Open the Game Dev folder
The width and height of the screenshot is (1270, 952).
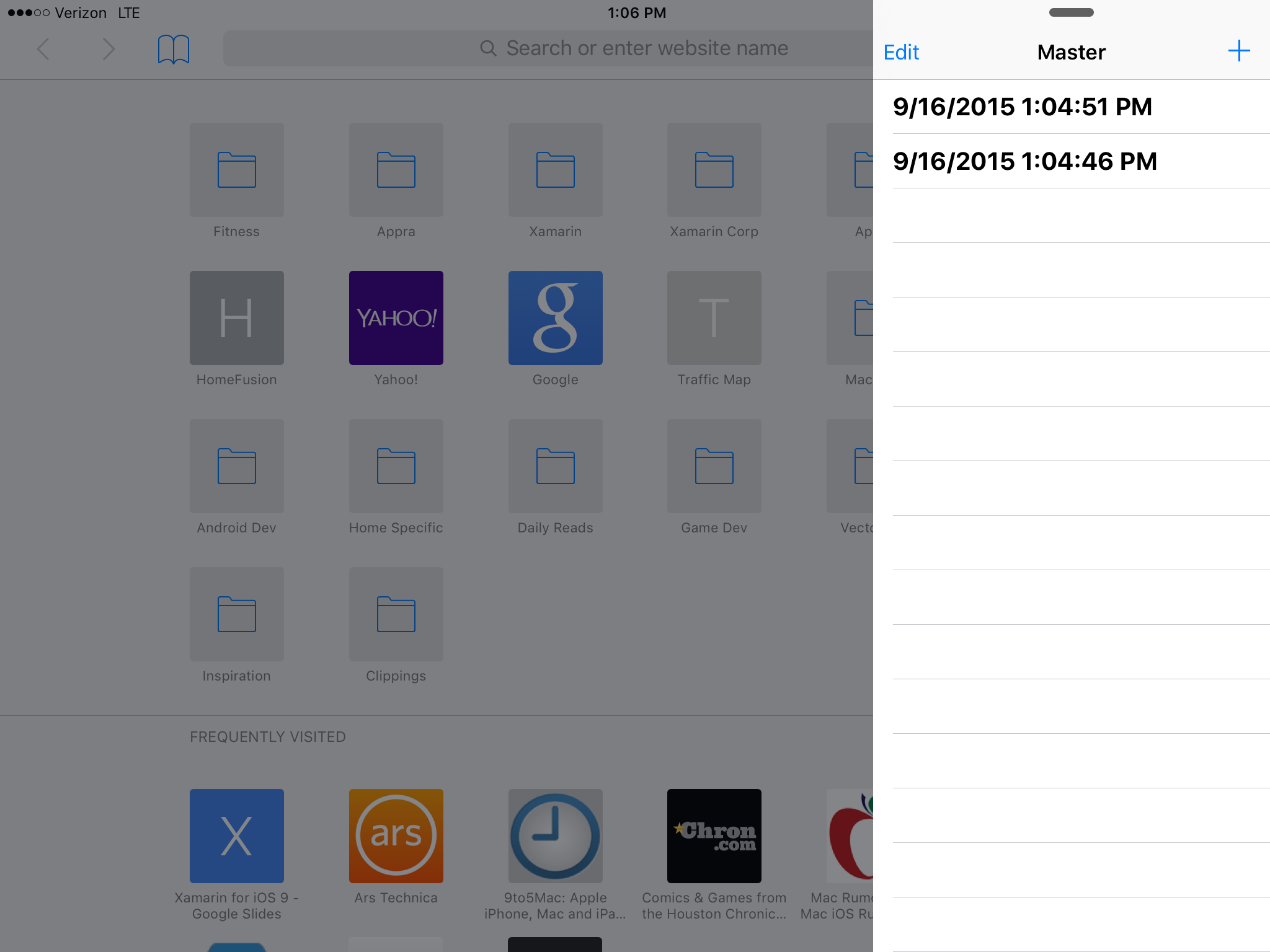click(x=714, y=465)
